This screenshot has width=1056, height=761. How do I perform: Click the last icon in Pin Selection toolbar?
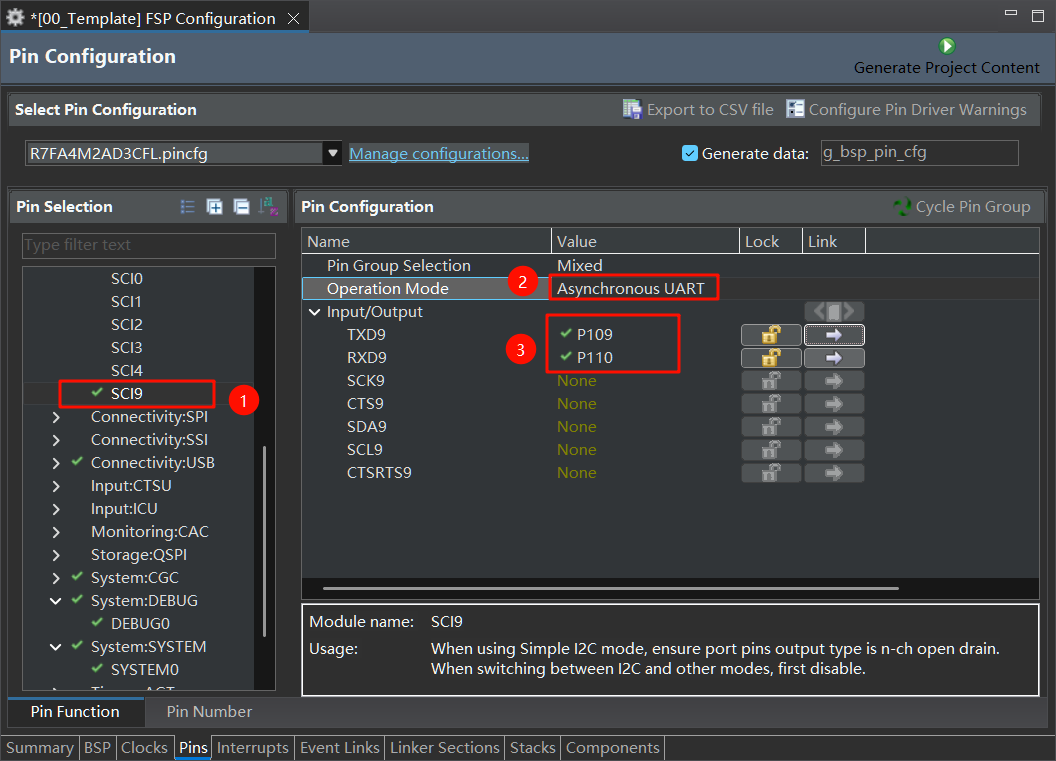pos(269,207)
